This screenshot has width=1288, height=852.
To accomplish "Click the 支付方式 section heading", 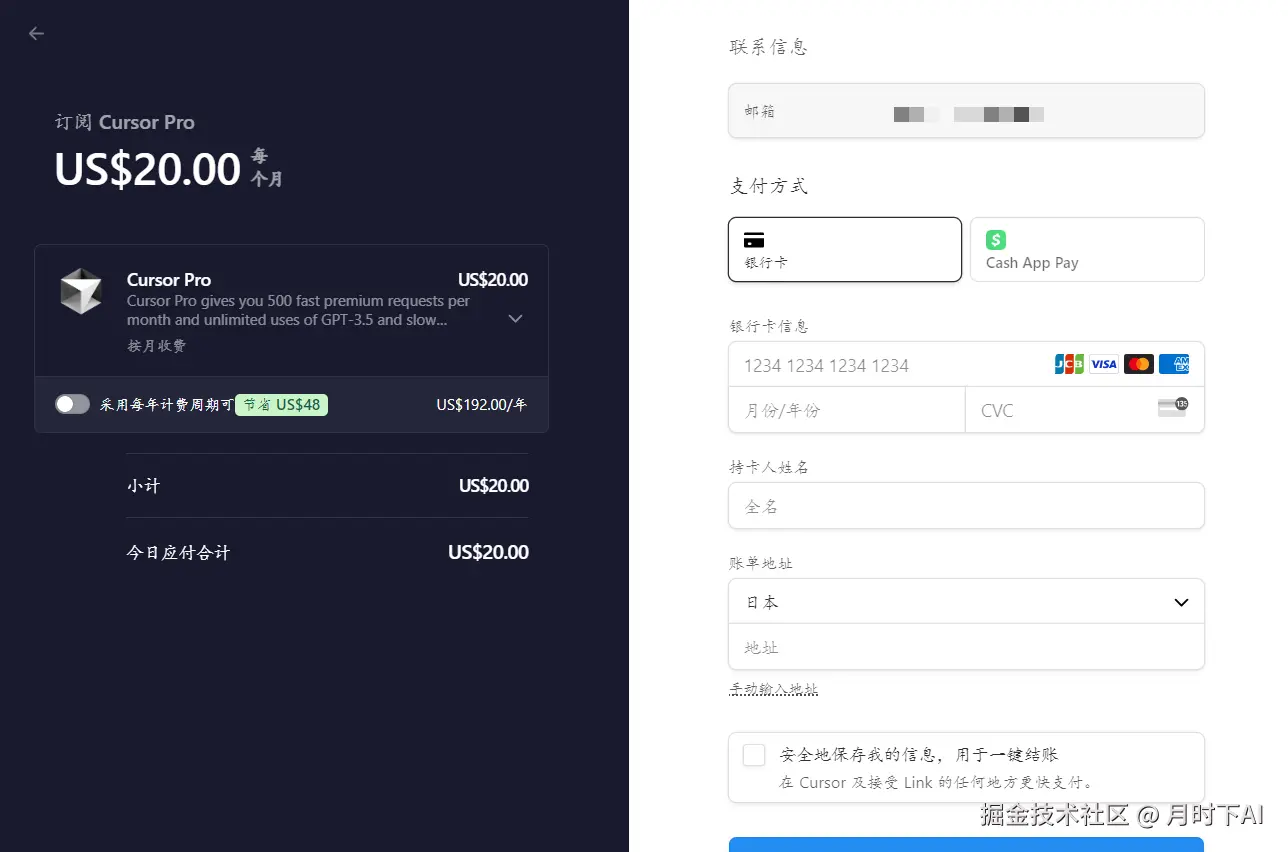I will [768, 185].
